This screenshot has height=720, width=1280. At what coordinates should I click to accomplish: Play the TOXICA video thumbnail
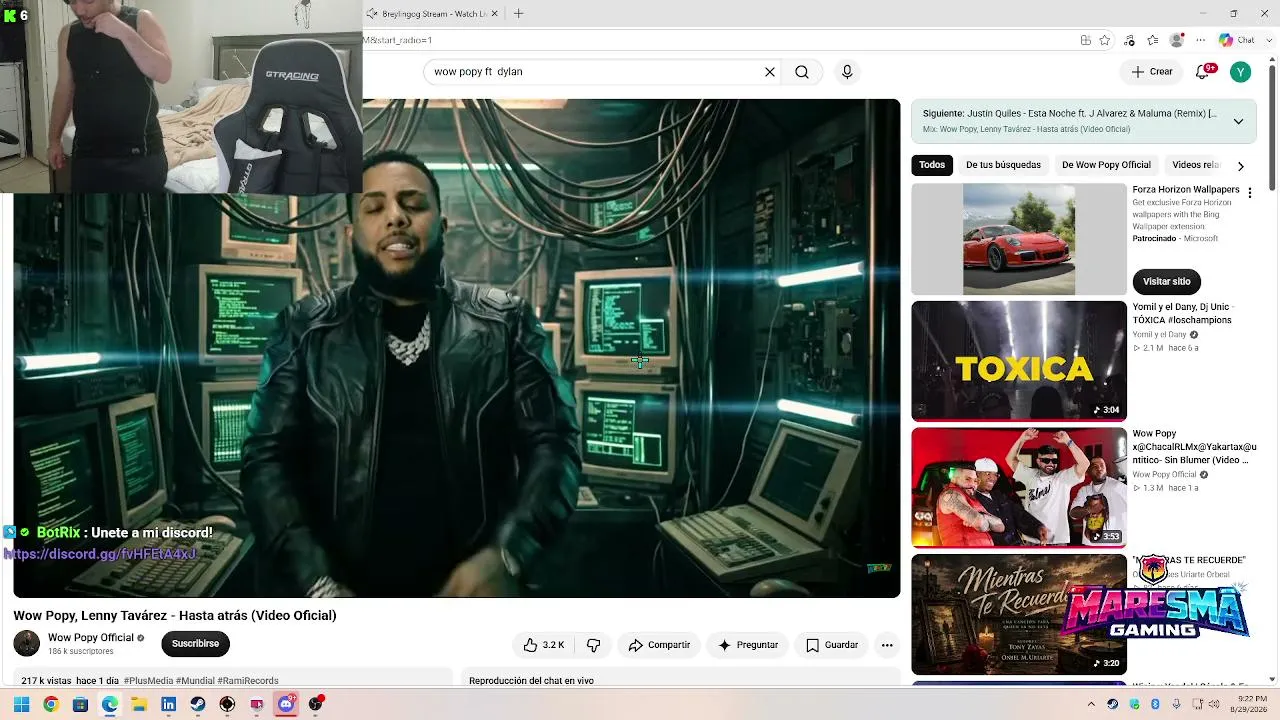click(1019, 361)
